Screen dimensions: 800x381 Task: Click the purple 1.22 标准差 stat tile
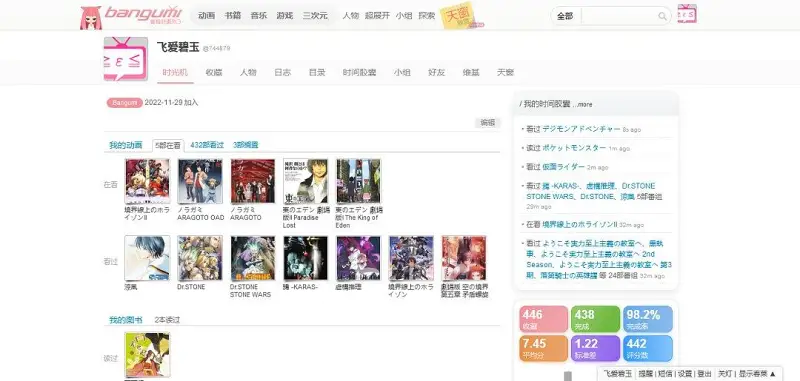pos(595,348)
